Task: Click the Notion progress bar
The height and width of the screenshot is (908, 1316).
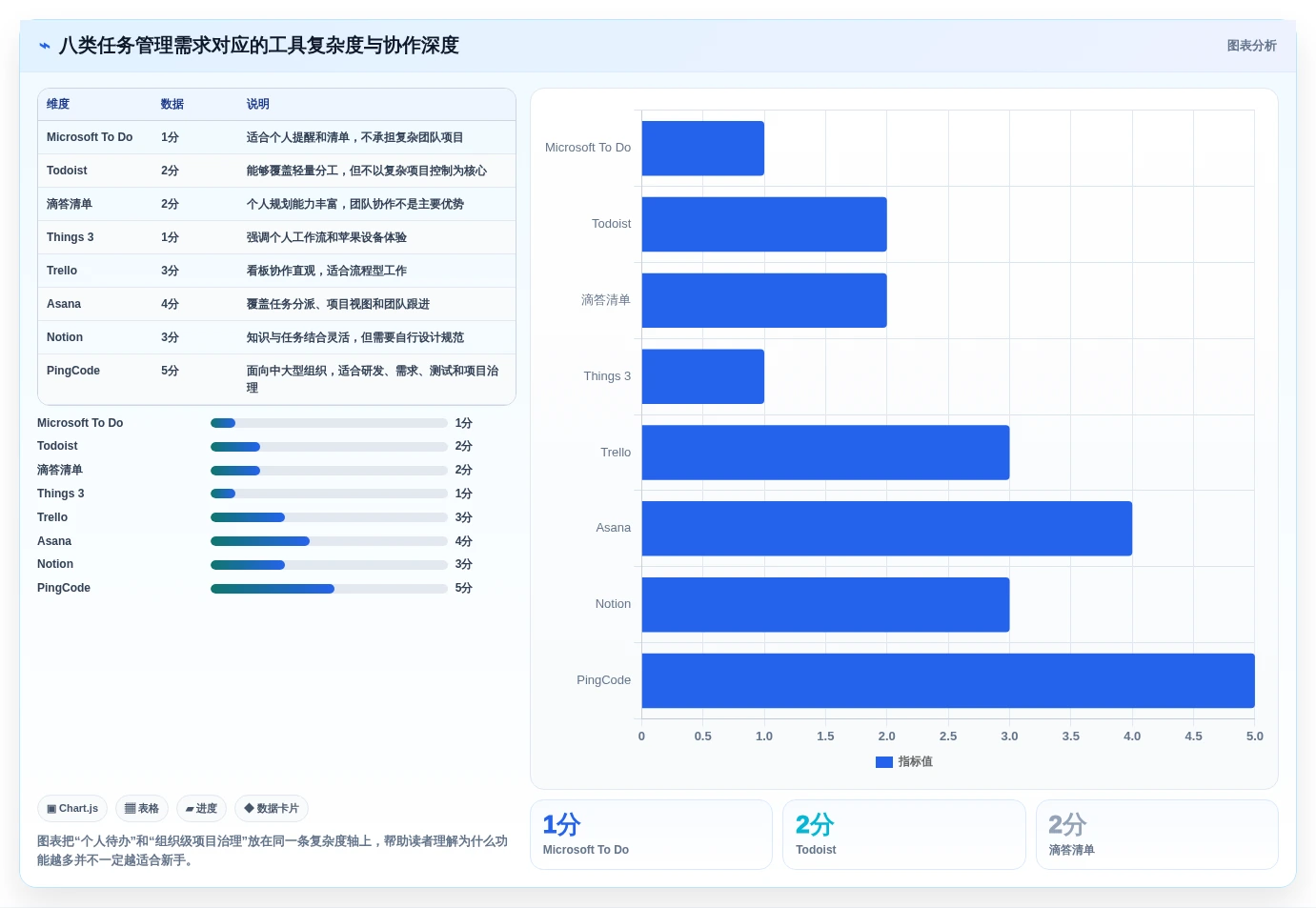Action: (329, 565)
